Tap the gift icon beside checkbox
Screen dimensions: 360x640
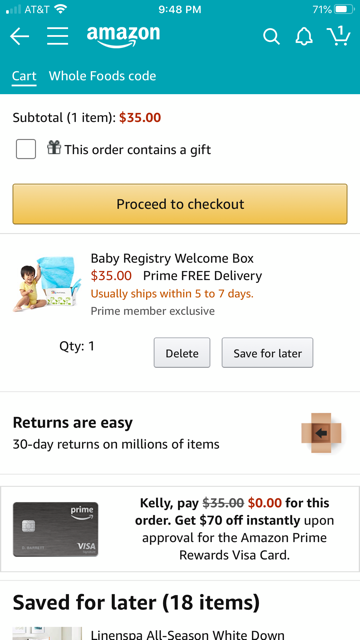pyautogui.click(x=54, y=147)
